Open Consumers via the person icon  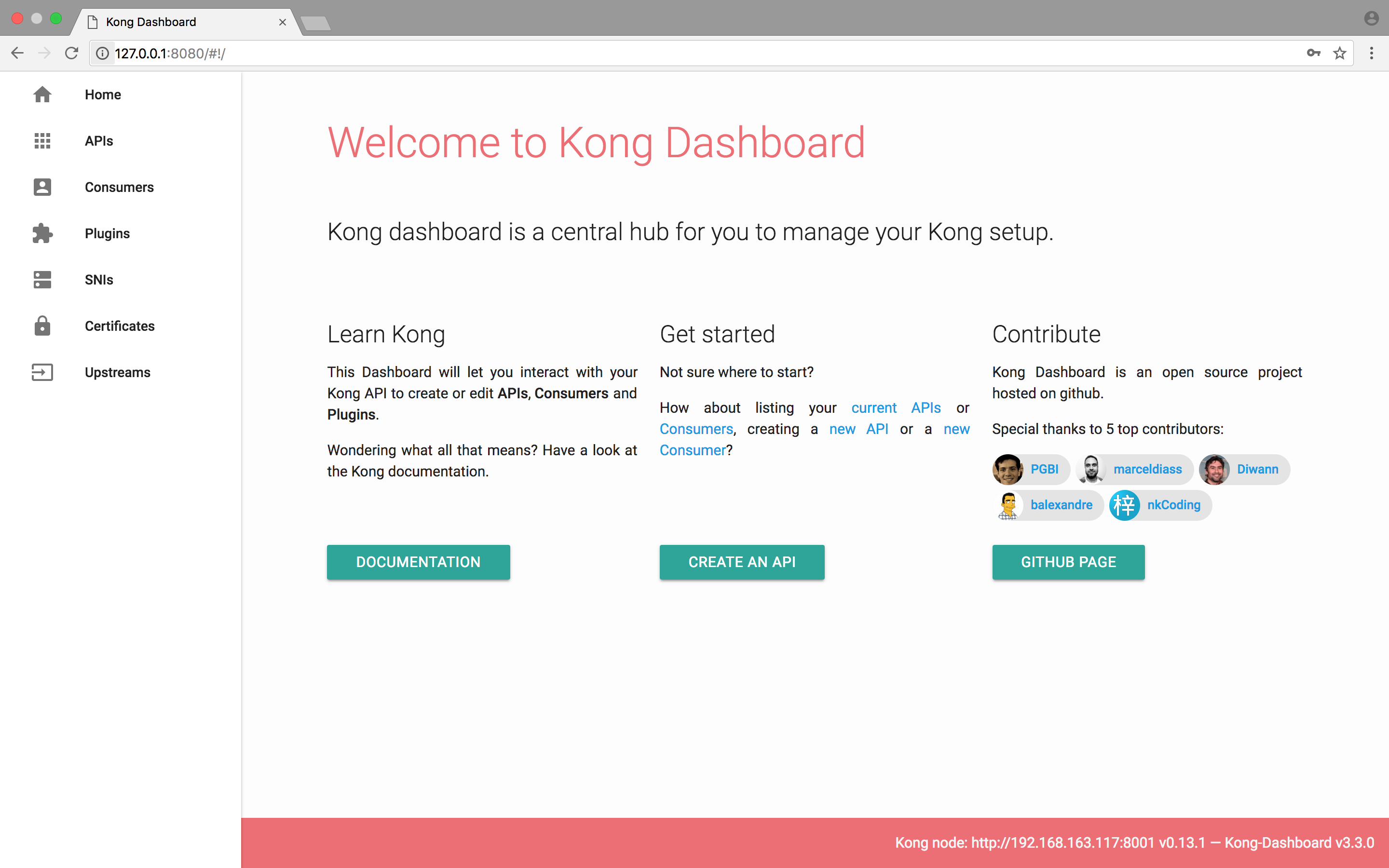[x=42, y=187]
